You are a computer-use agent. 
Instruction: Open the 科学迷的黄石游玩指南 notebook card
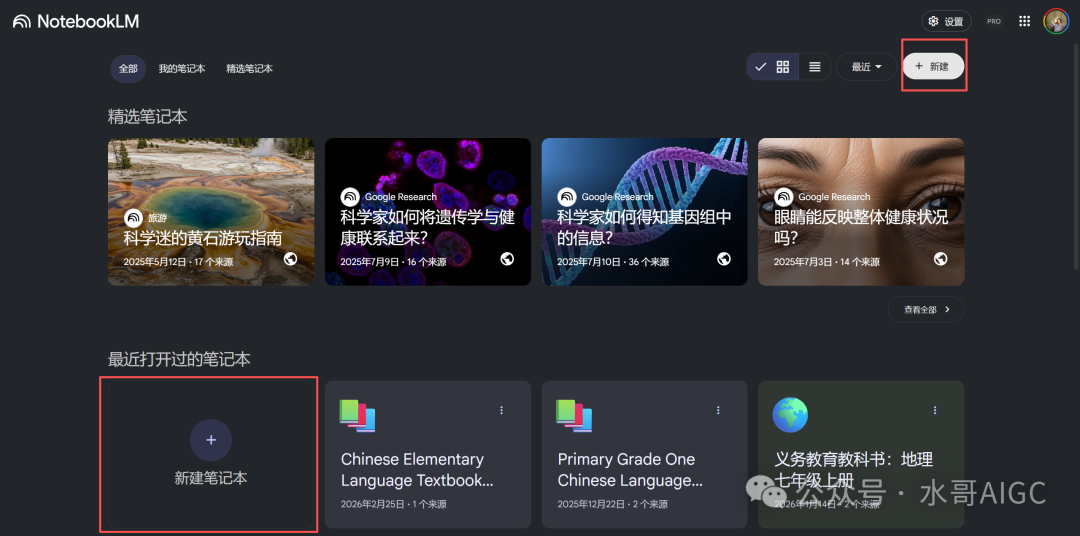point(211,212)
